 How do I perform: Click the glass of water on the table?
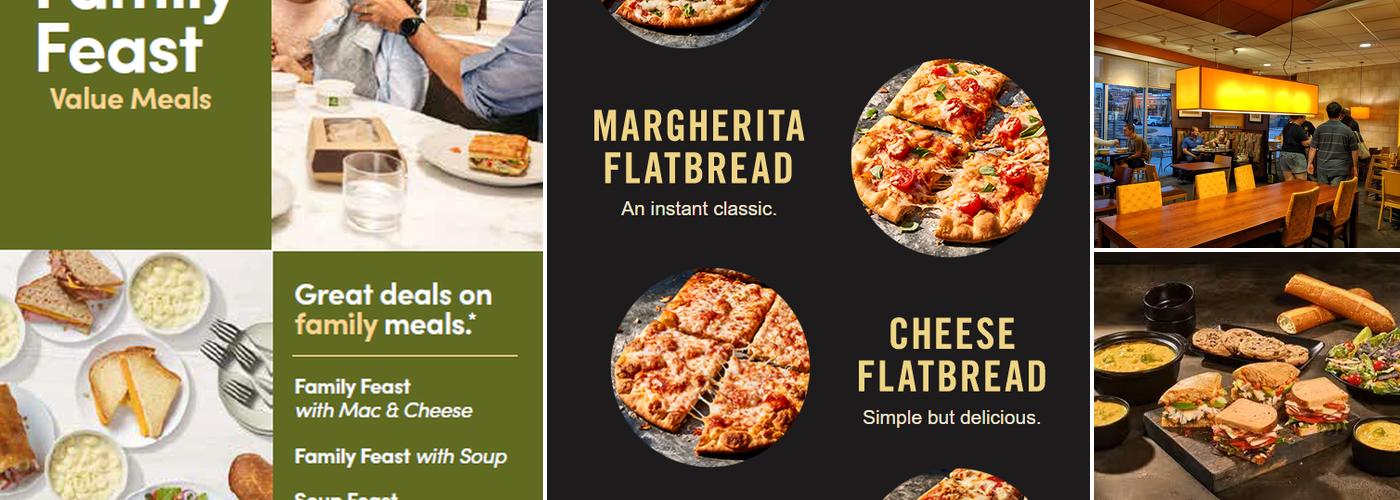[374, 191]
